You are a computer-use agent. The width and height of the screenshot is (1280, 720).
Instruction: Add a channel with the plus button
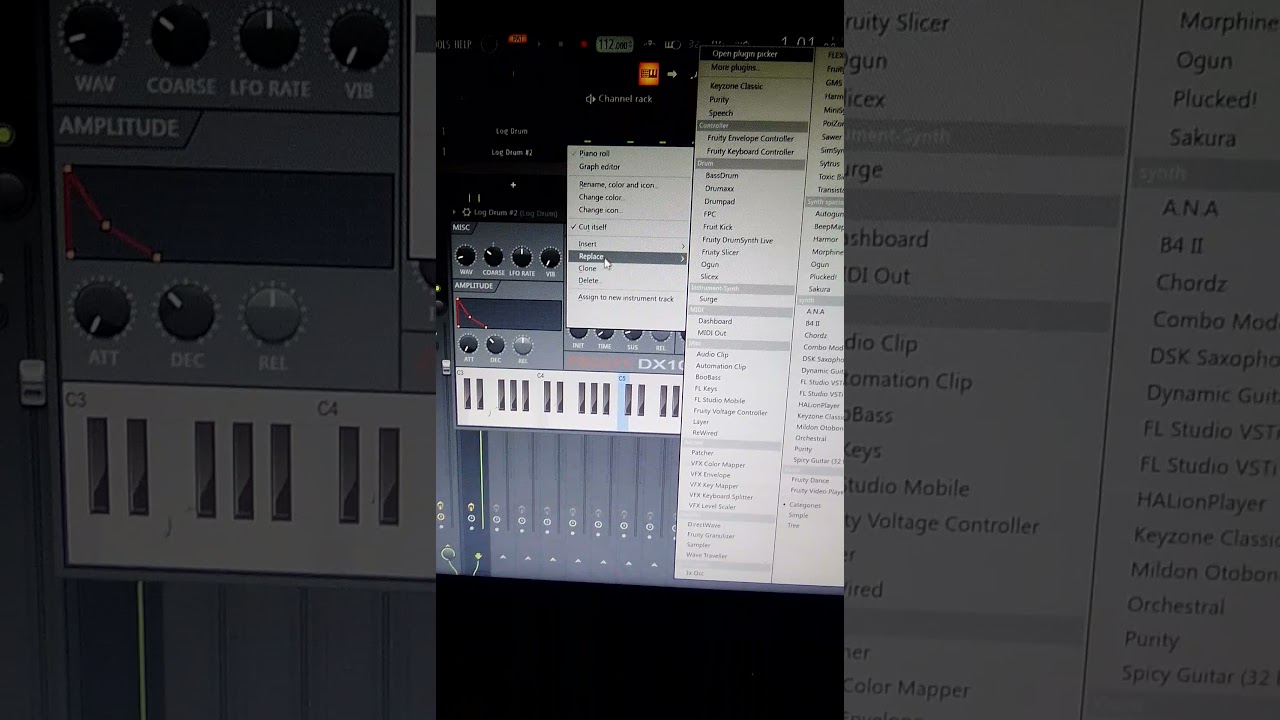(513, 185)
